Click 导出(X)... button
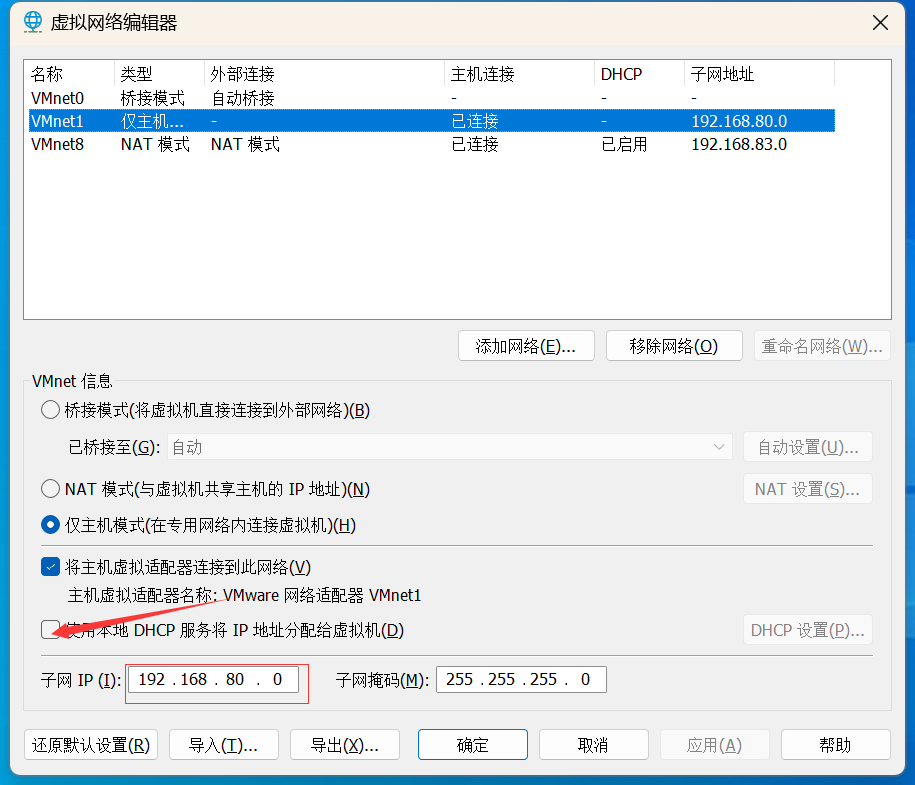 tap(344, 745)
